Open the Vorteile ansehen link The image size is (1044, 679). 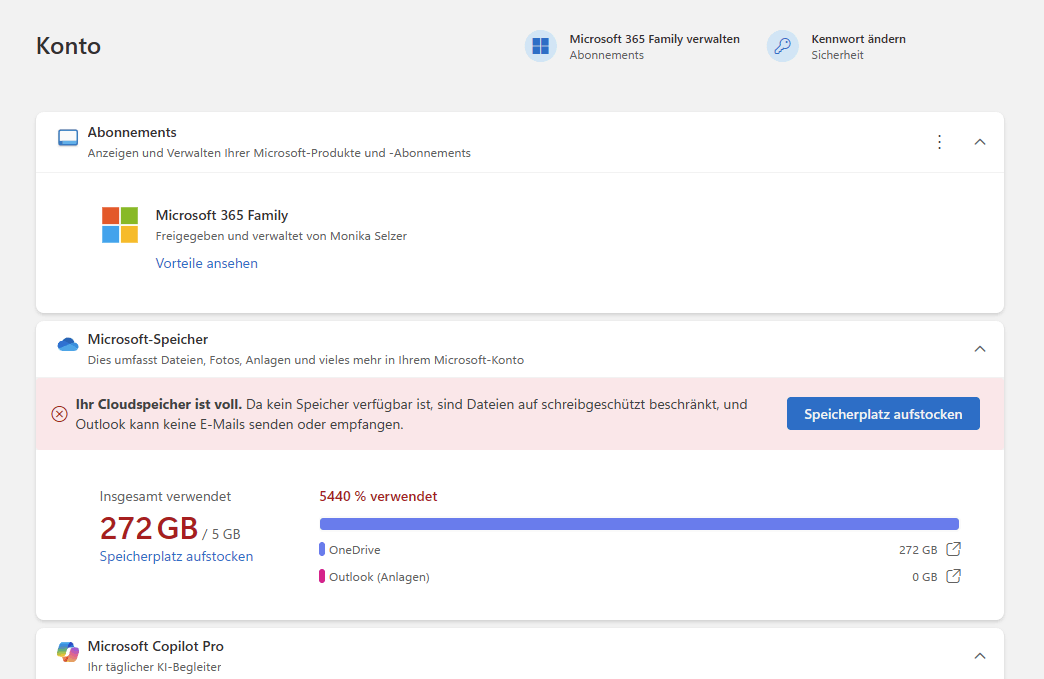pyautogui.click(x=207, y=263)
